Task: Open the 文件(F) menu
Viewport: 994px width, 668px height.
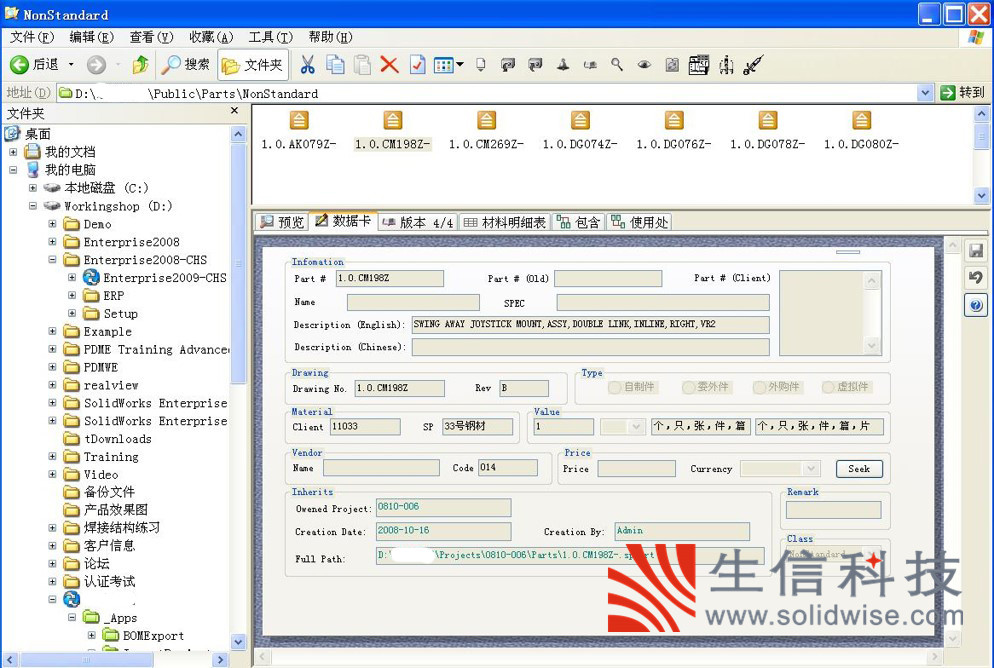Action: click(x=32, y=37)
